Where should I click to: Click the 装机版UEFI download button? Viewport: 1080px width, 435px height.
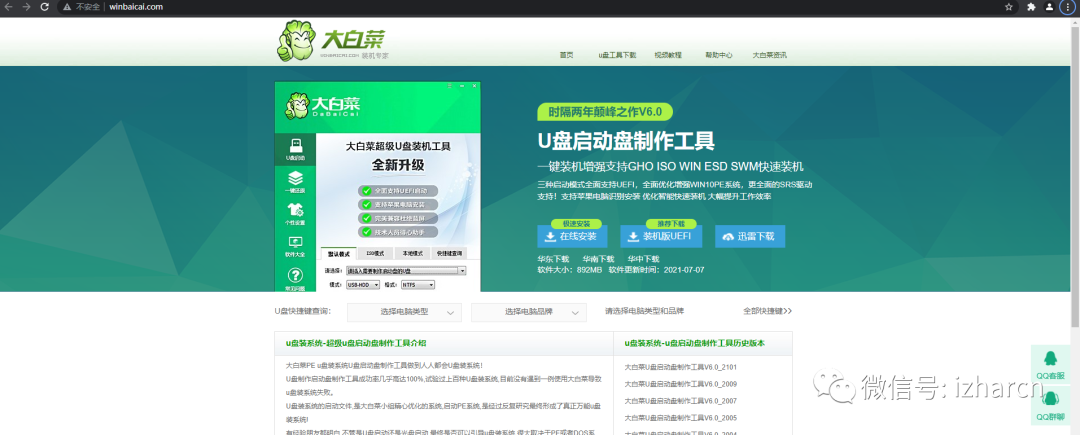pos(661,236)
